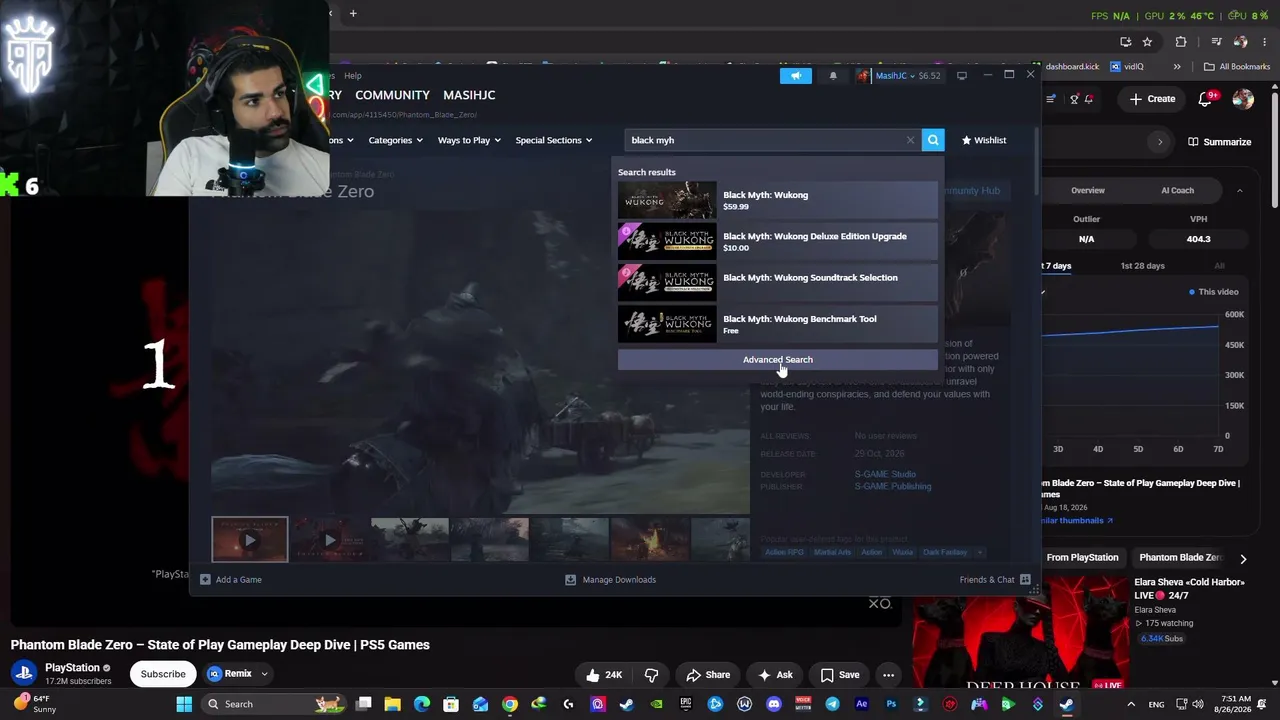Open the Steam Wishlist

point(984,140)
